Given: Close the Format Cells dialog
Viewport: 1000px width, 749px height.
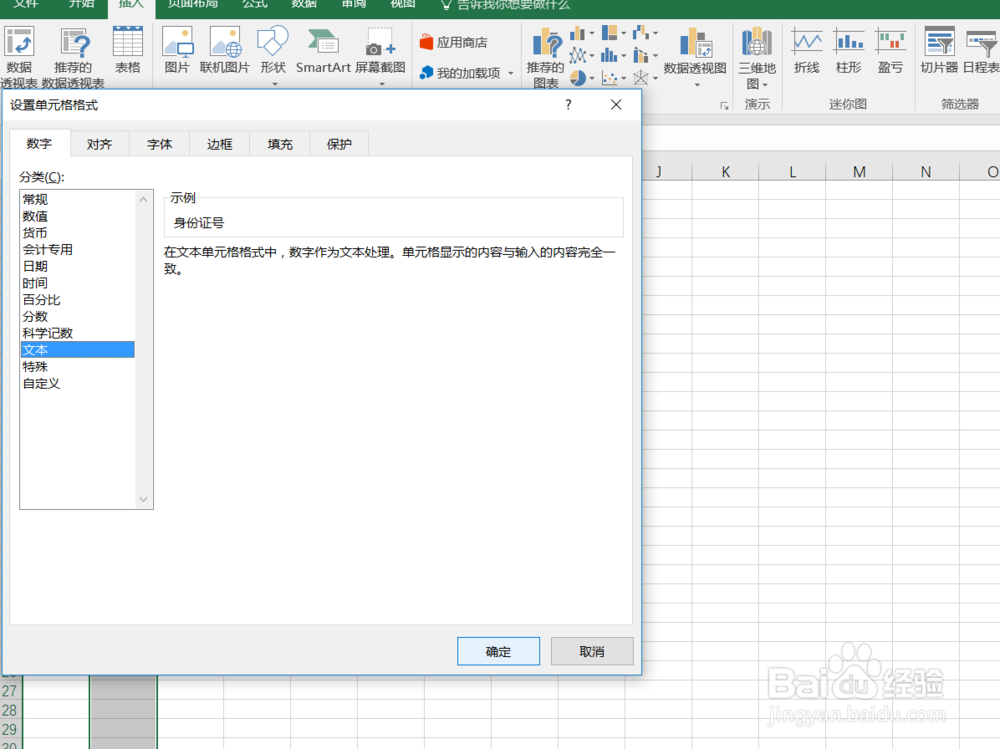Looking at the screenshot, I should click(x=615, y=105).
